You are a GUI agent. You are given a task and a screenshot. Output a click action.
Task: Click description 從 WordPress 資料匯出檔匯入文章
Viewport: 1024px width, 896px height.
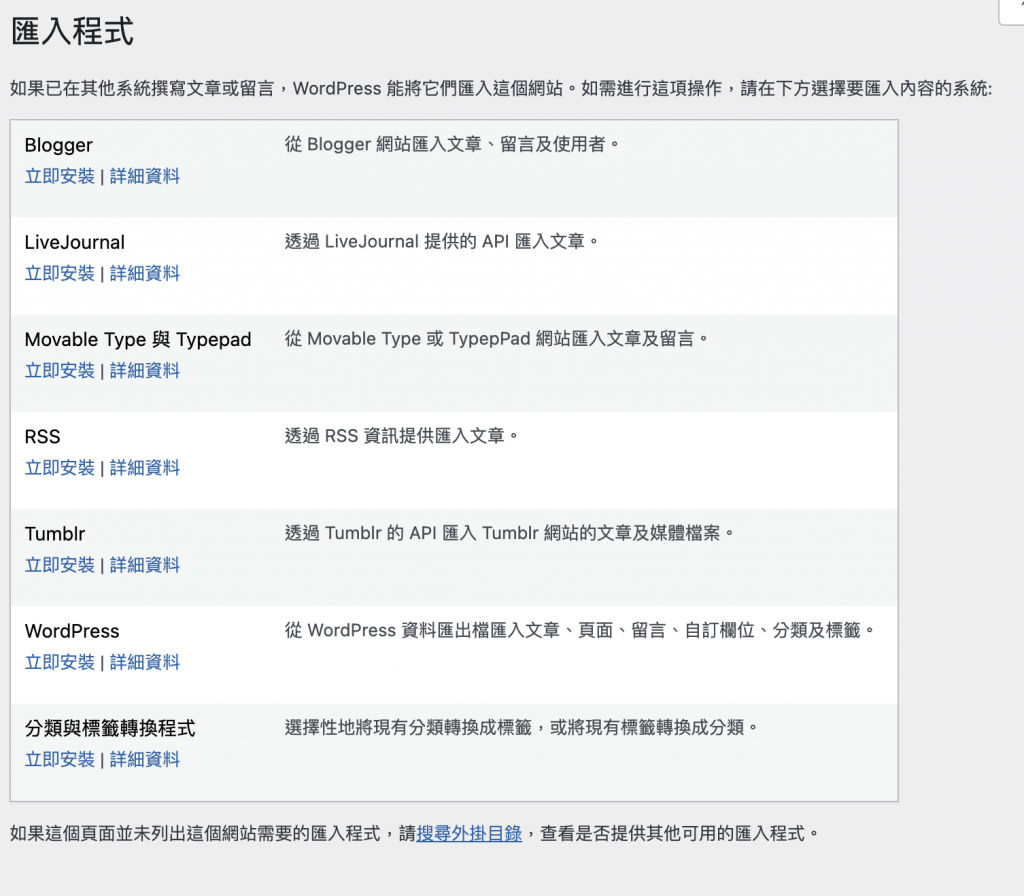(x=580, y=630)
